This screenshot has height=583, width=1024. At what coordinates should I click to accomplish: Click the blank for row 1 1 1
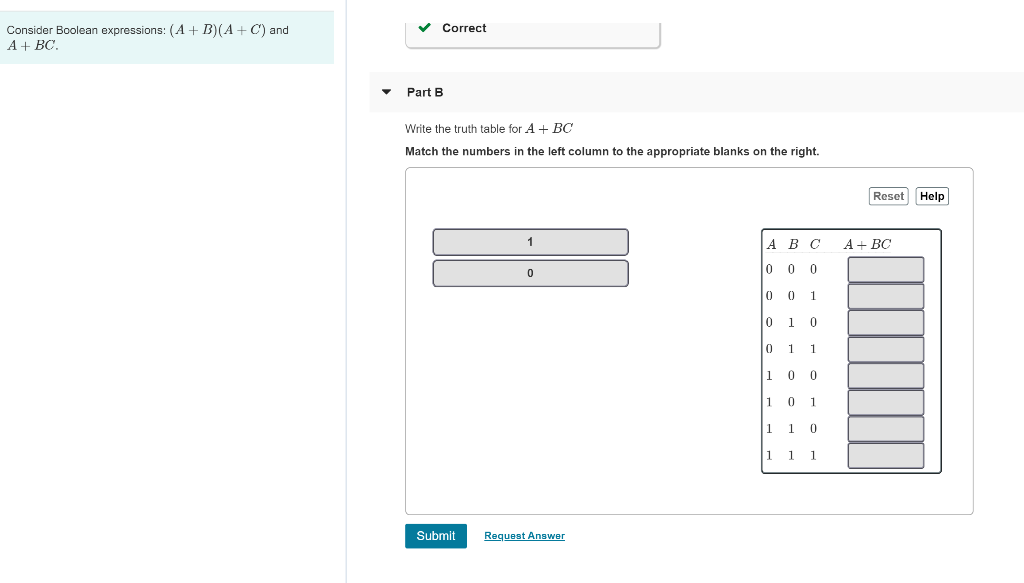coord(885,454)
